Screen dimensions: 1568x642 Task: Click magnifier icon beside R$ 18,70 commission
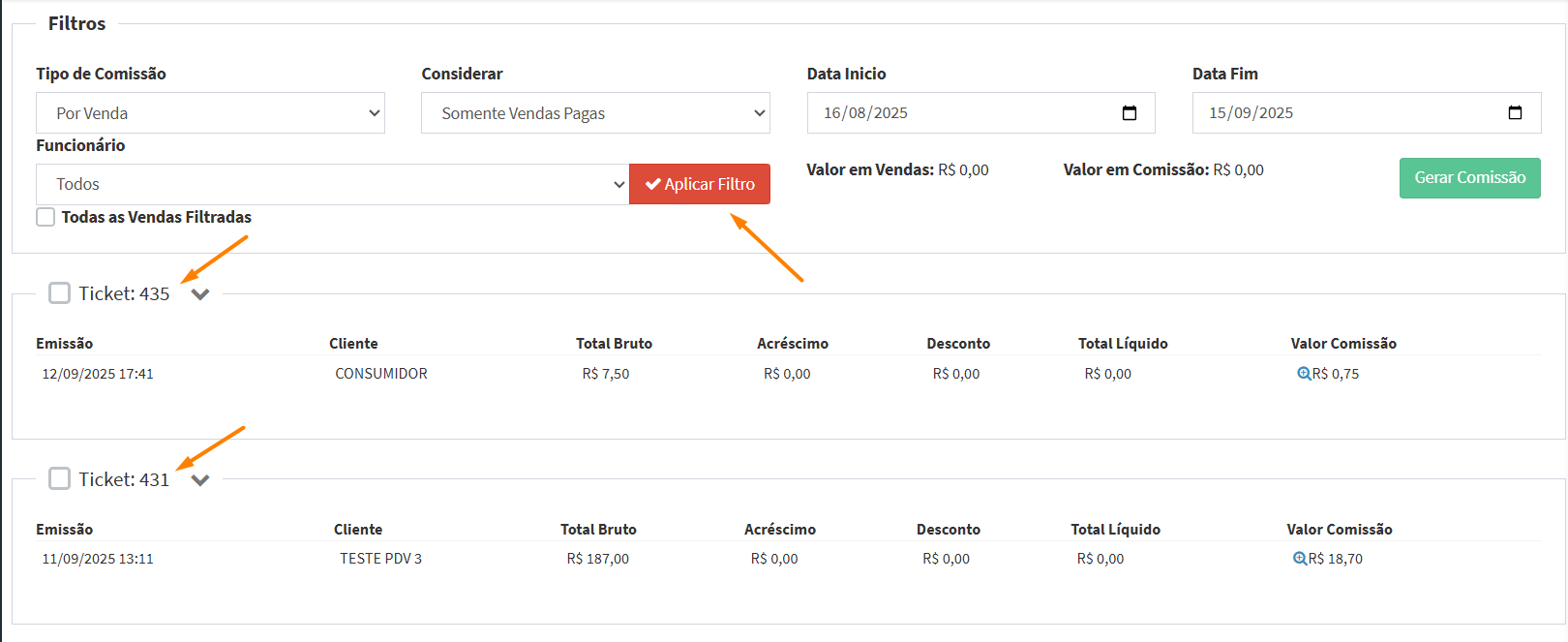(x=1299, y=559)
